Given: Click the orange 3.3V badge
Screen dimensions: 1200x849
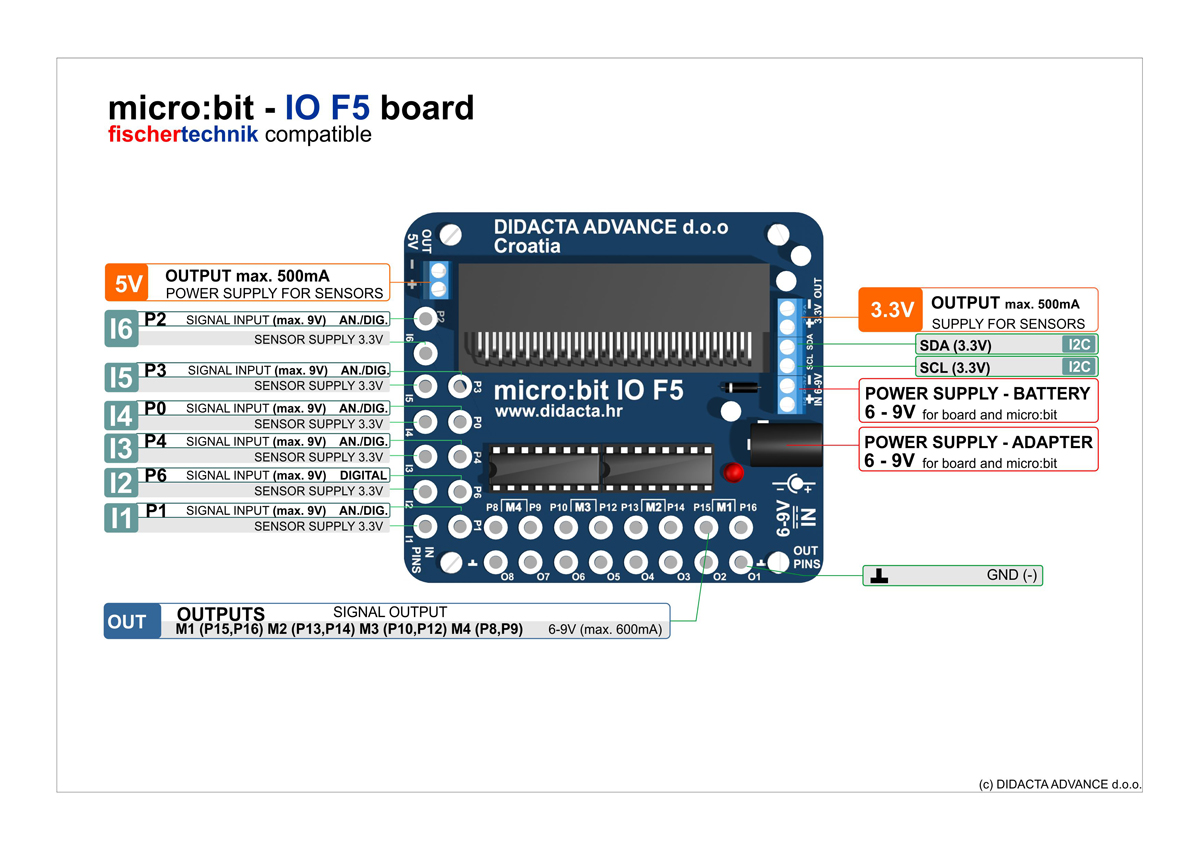Looking at the screenshot, I should click(891, 310).
